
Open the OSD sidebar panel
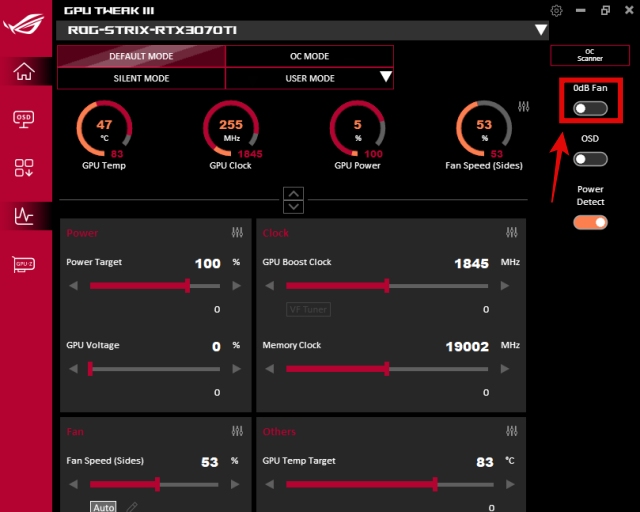(24, 119)
